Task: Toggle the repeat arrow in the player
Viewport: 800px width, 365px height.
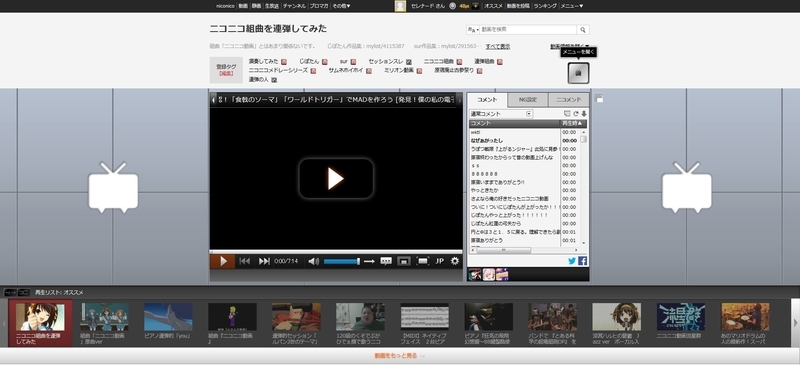Action: click(x=369, y=261)
